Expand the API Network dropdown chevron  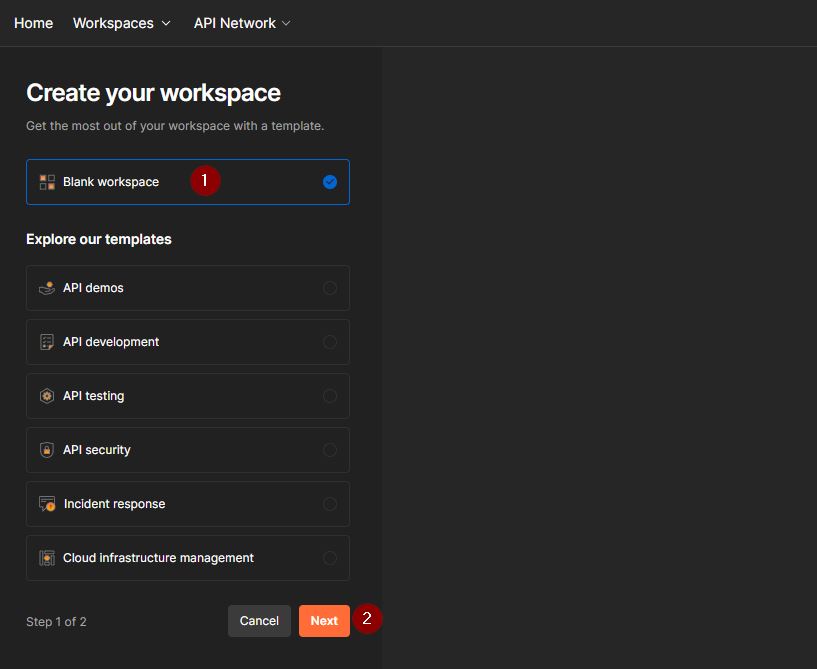coord(286,23)
